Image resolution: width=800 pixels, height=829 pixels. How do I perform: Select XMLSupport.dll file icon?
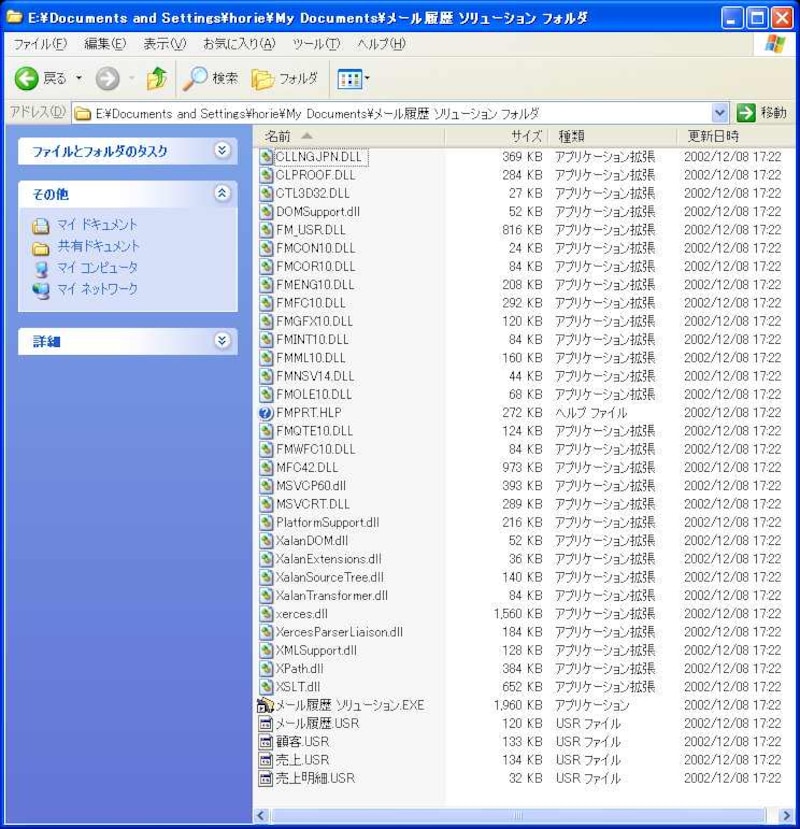coord(266,650)
